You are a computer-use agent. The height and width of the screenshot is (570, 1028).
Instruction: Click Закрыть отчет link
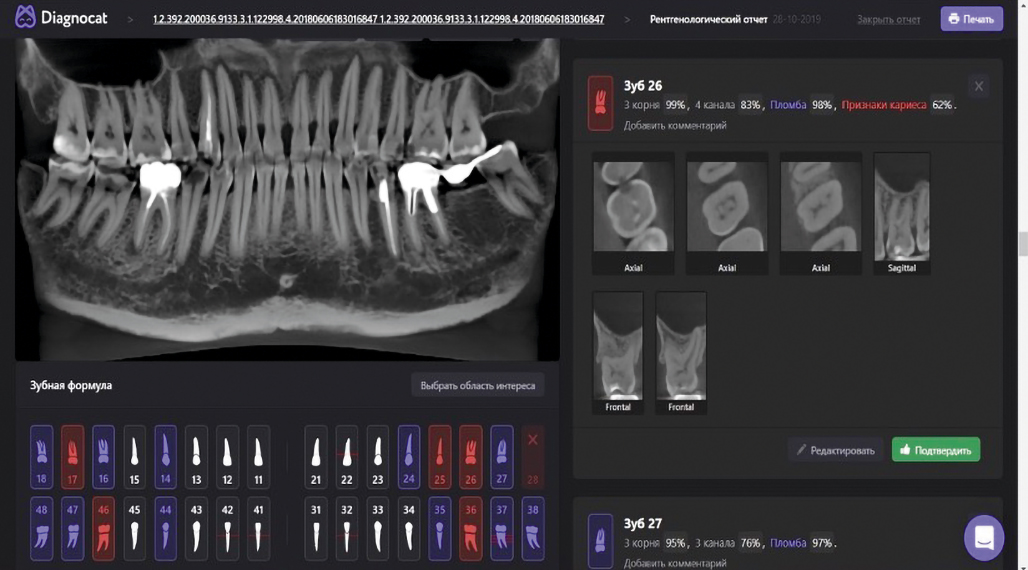coord(888,19)
